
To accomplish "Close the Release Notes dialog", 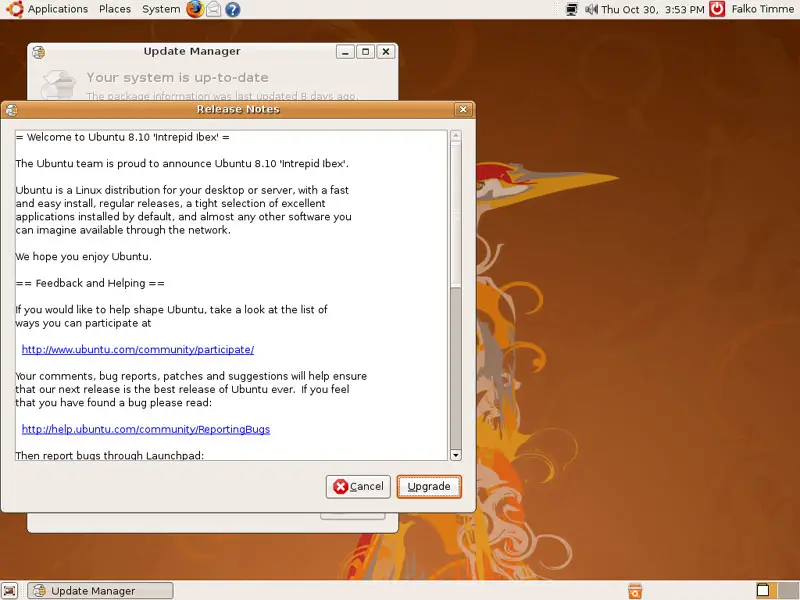I will click(463, 109).
